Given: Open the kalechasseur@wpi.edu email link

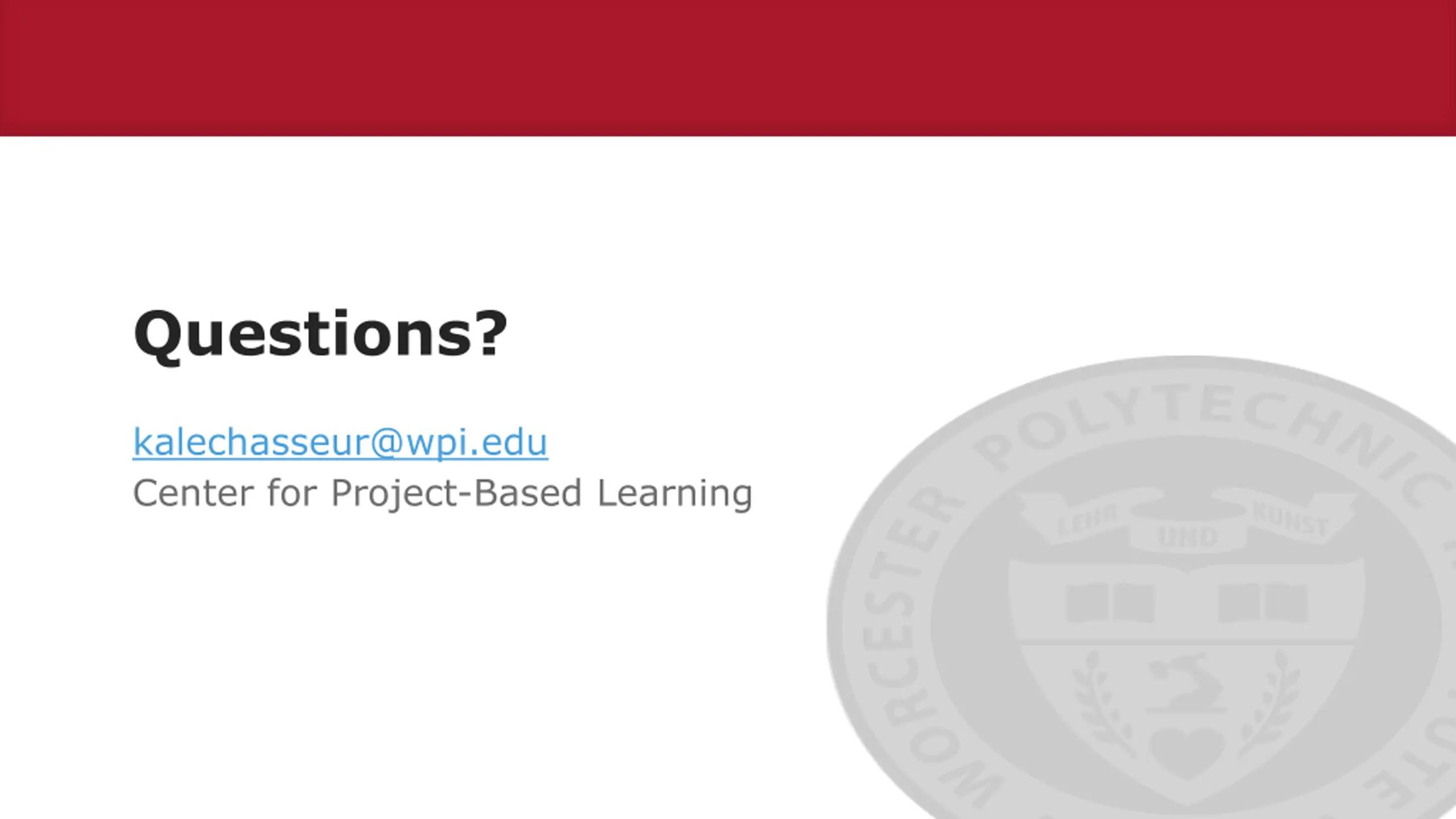Looking at the screenshot, I should pyautogui.click(x=340, y=442).
